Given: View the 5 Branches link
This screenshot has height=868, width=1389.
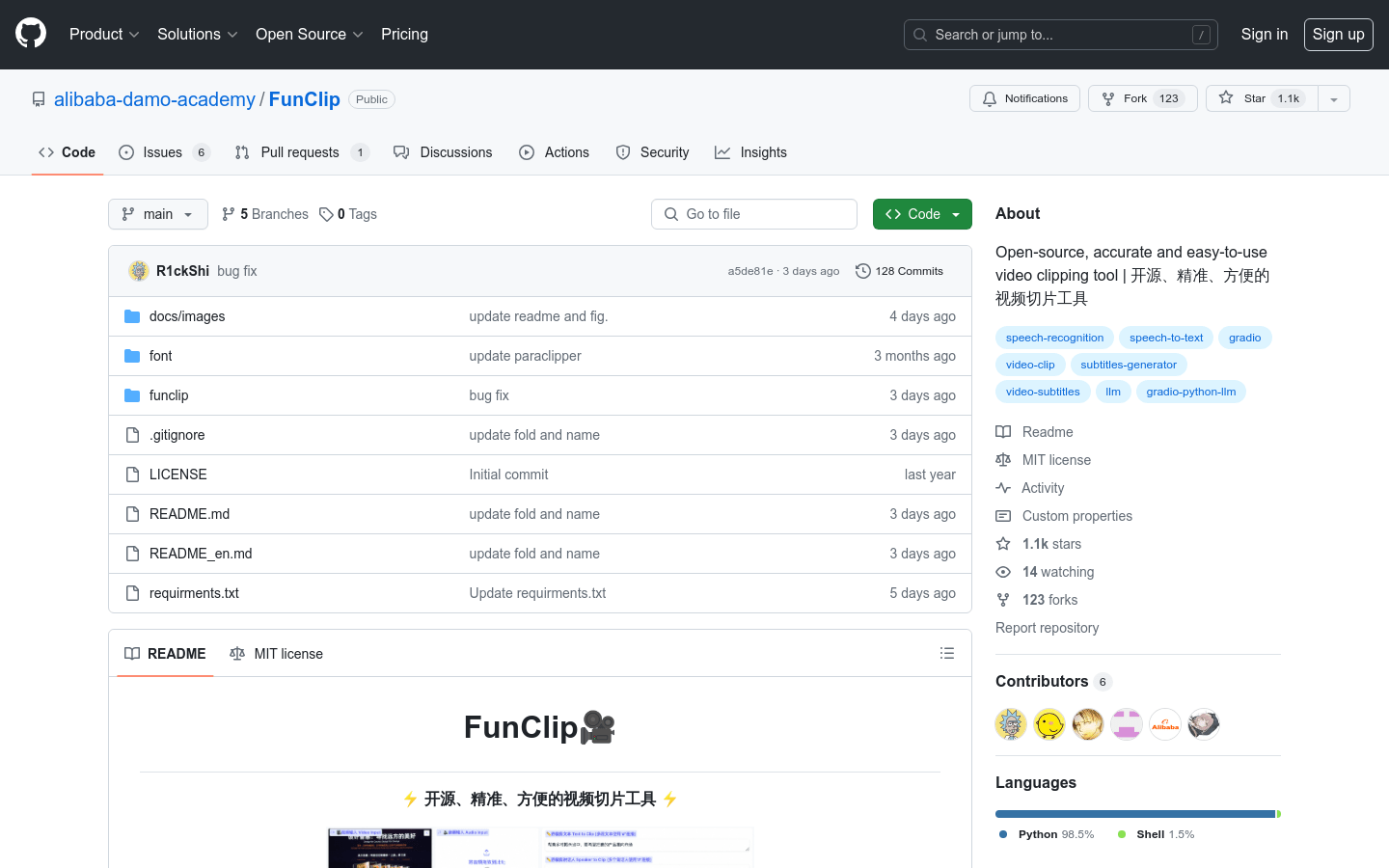Looking at the screenshot, I should coord(265,214).
